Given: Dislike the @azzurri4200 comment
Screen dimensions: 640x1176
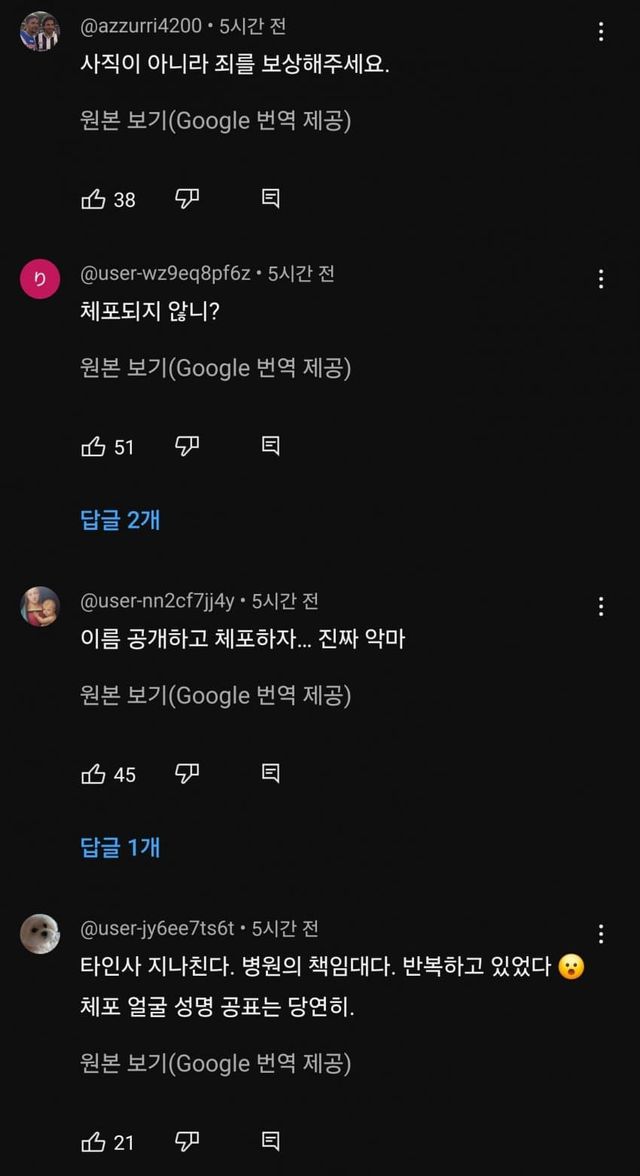Looking at the screenshot, I should 187,199.
